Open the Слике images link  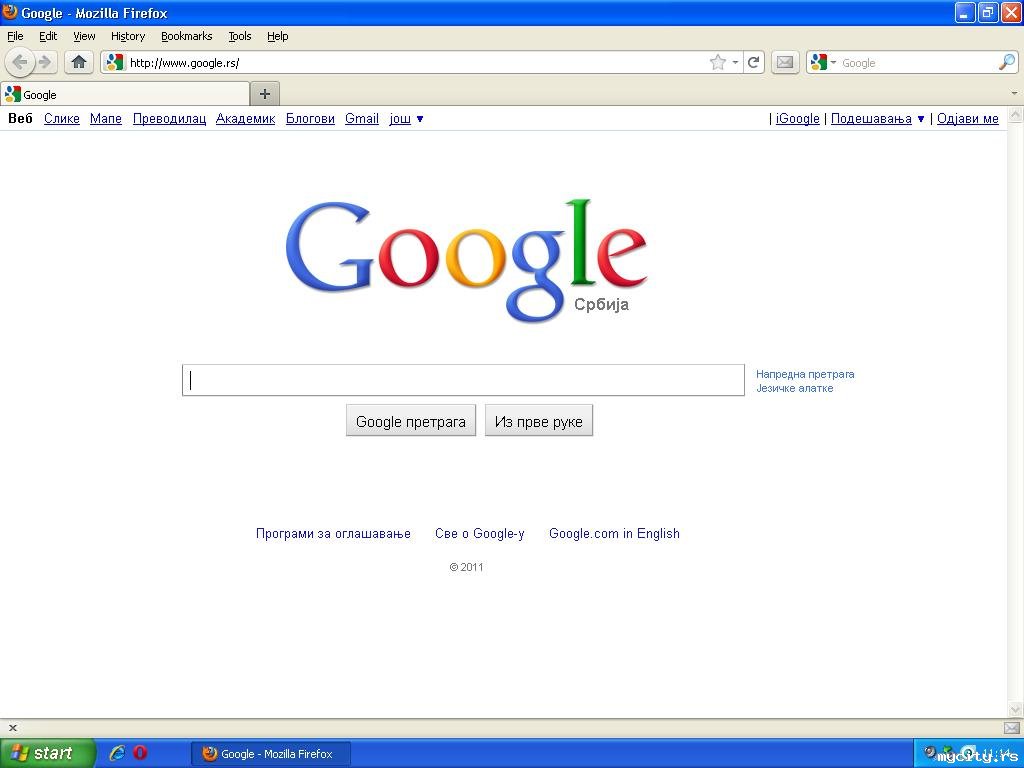click(61, 118)
